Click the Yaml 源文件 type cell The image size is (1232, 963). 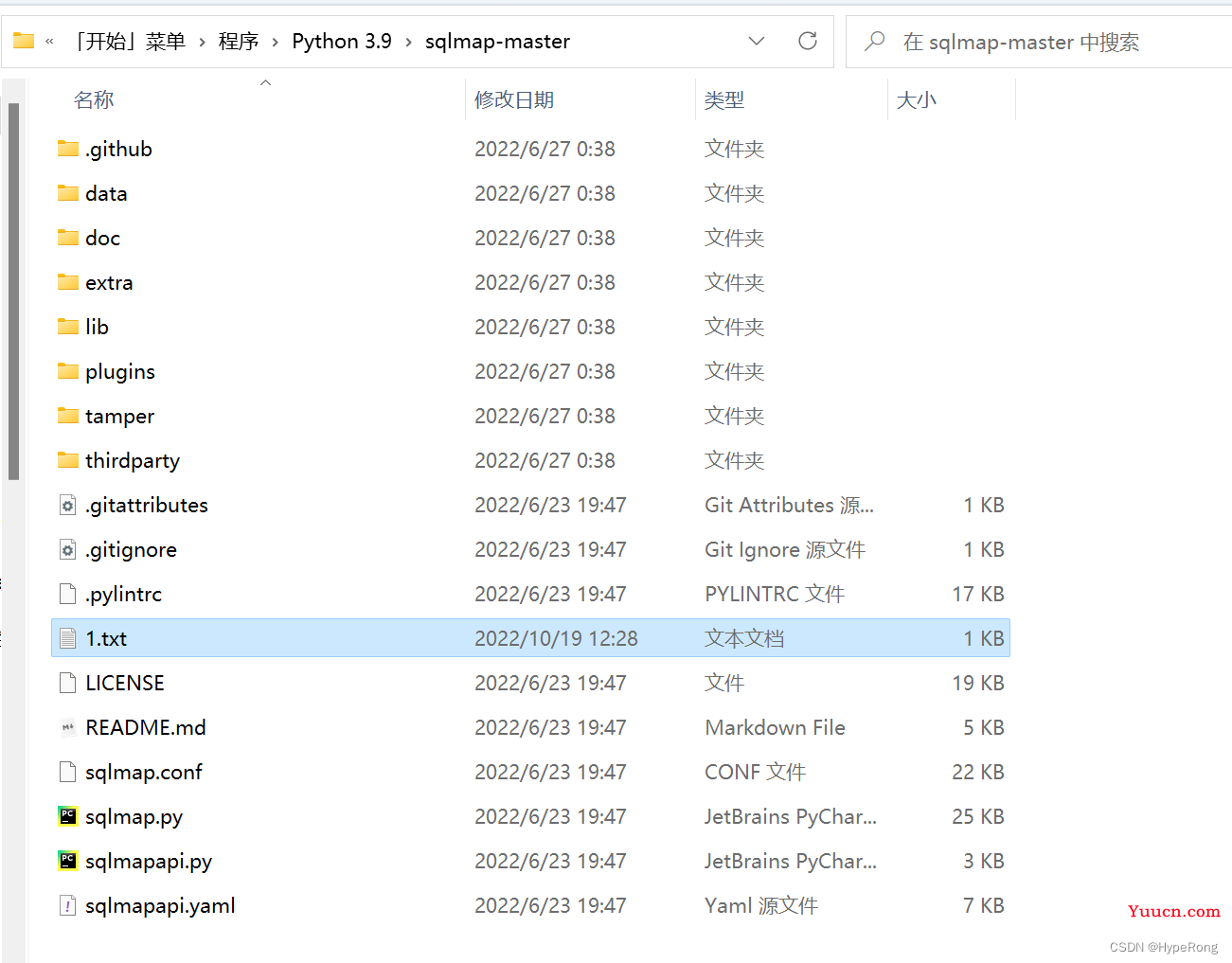click(761, 905)
